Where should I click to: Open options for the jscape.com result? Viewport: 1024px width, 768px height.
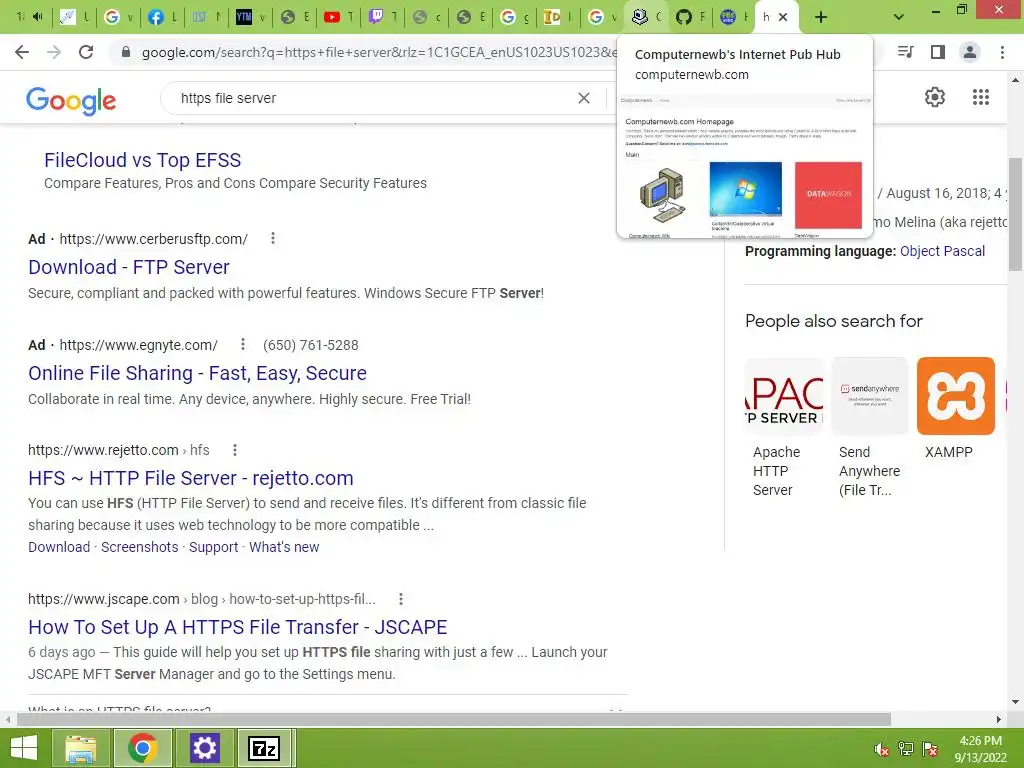point(401,599)
